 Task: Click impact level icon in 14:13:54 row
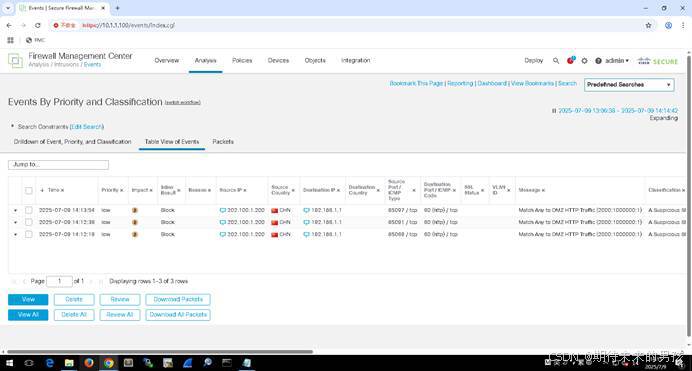pyautogui.click(x=135, y=210)
